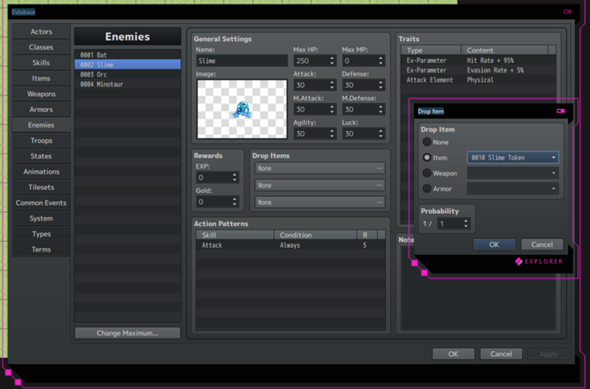590x389 pixels.
Task: Open the Types tab
Action: 41,234
